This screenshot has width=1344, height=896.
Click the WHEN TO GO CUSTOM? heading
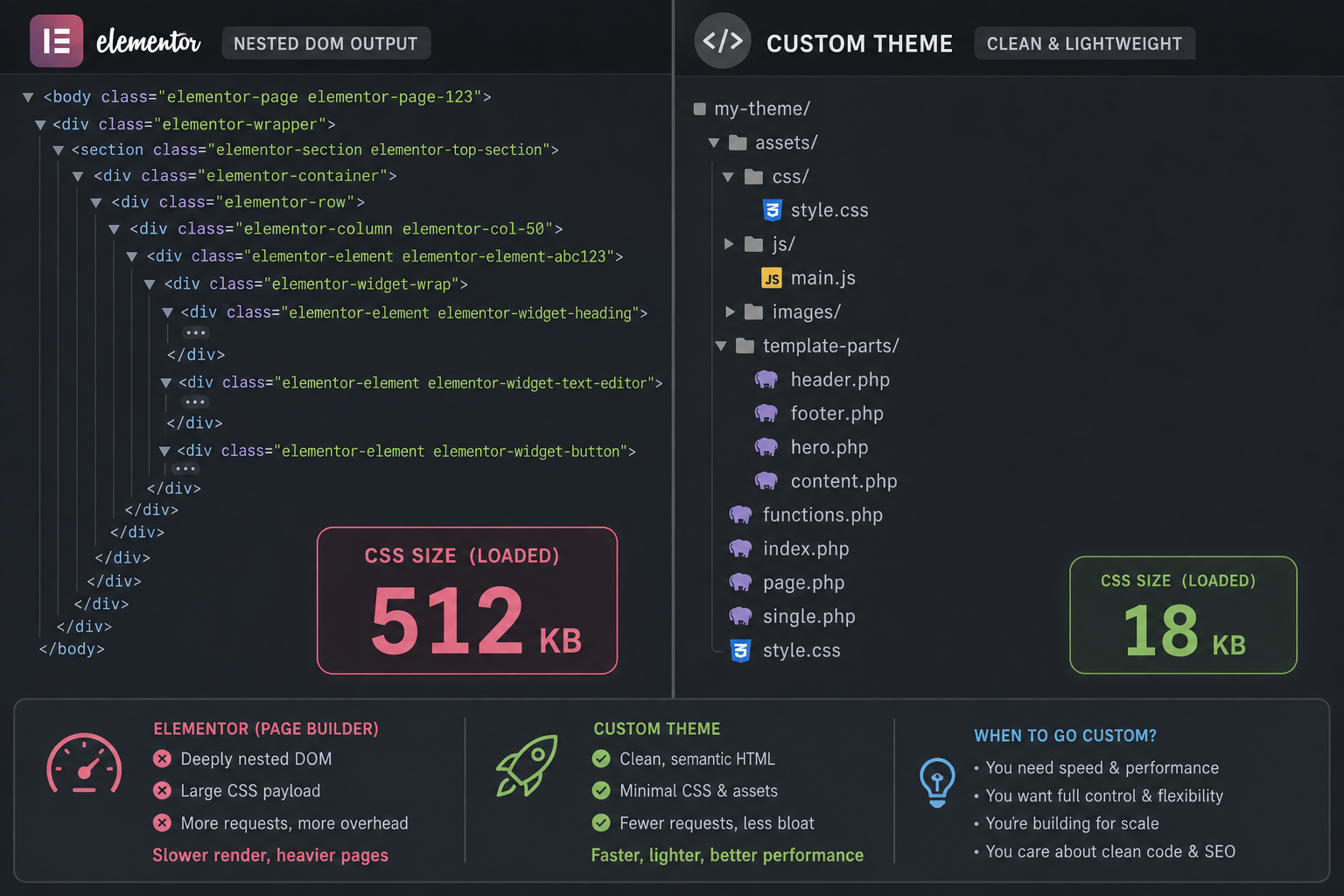(1066, 736)
